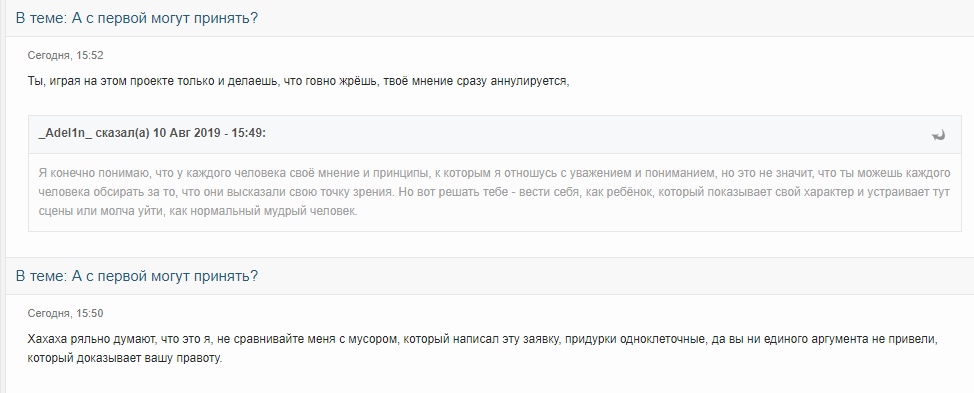Click the post text starting 'Ты, играя на этом проекте'

[299, 81]
